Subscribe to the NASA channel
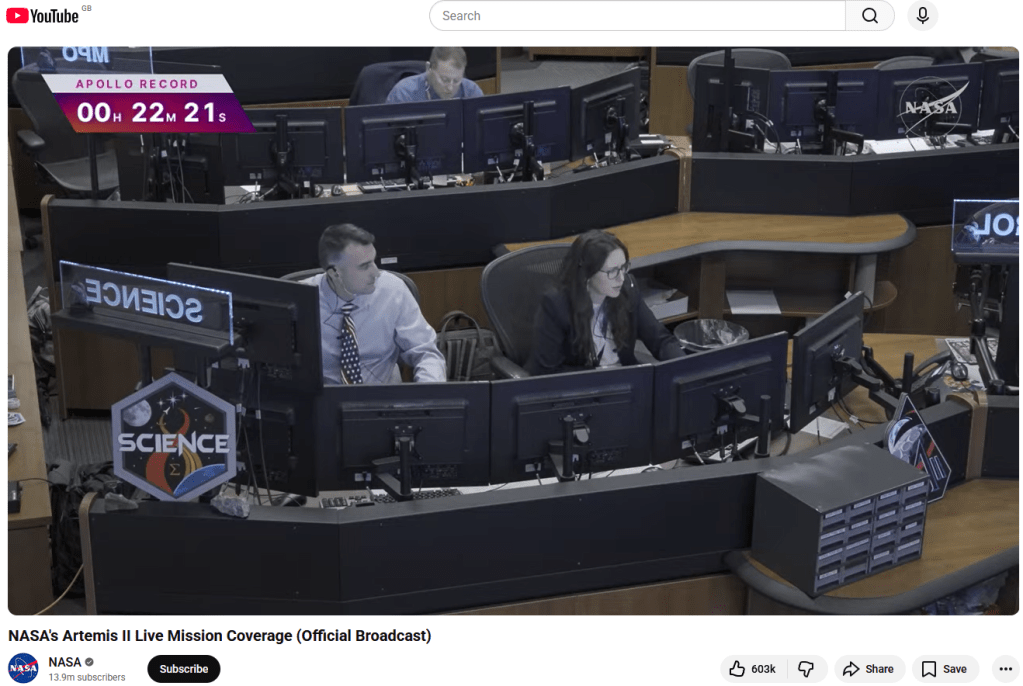The height and width of the screenshot is (686, 1023). coord(184,669)
